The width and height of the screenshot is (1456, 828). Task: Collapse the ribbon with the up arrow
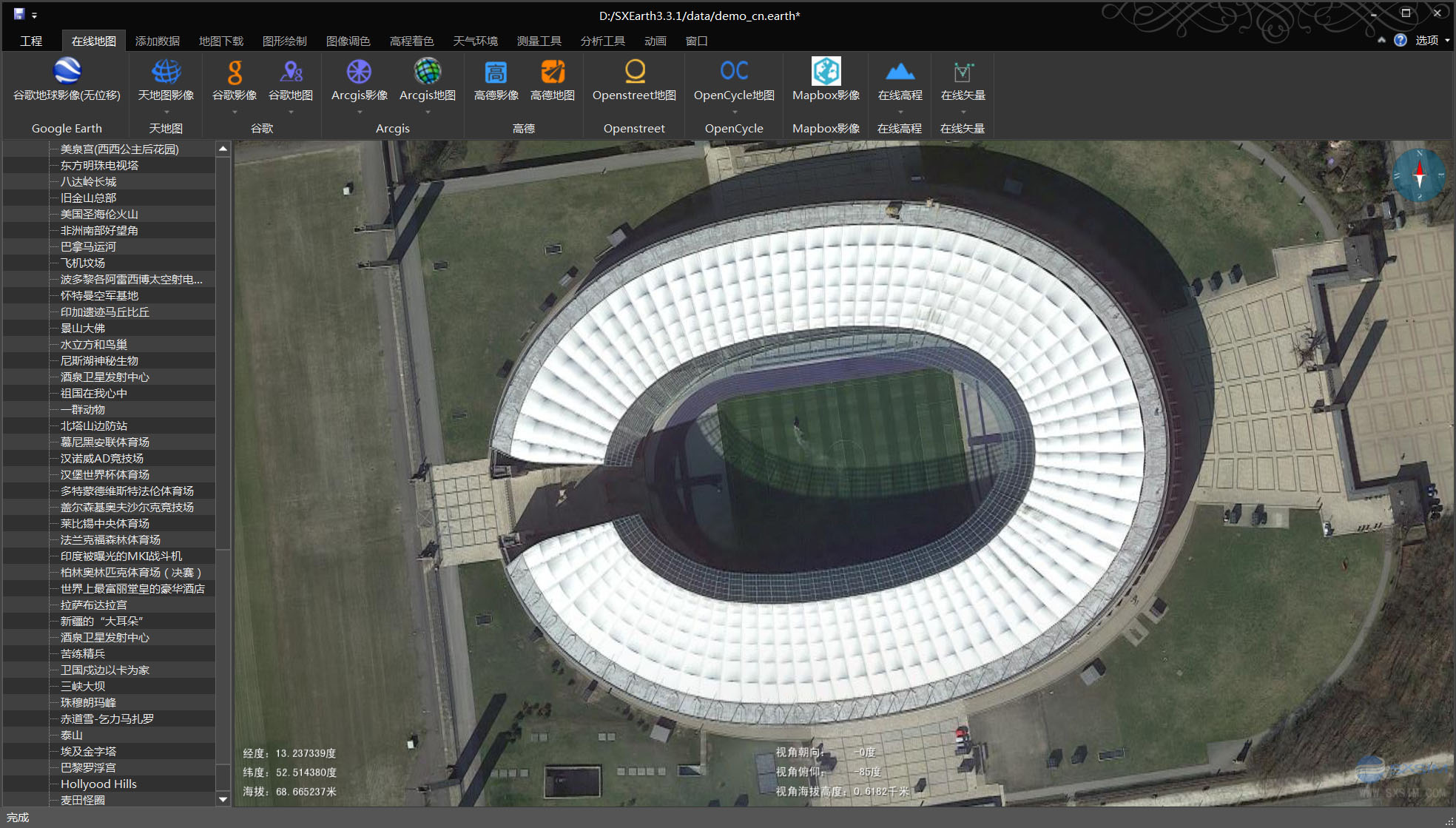[1381, 40]
